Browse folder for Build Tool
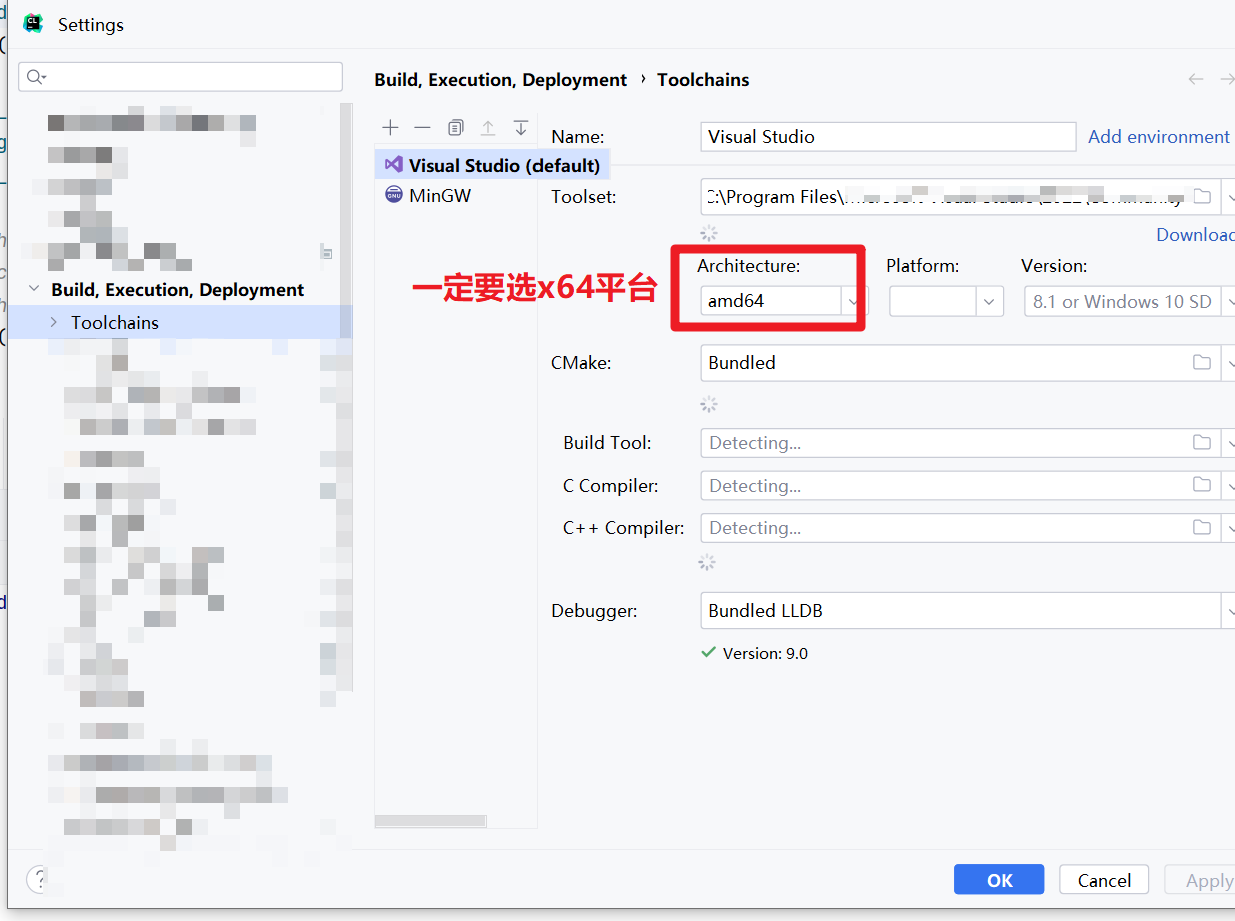This screenshot has height=921, width=1235. (x=1202, y=442)
